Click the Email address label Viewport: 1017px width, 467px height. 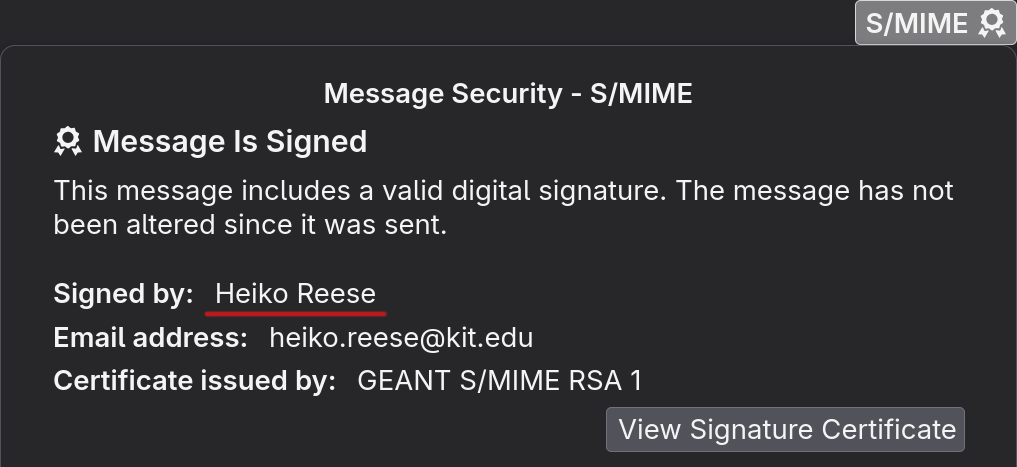click(x=150, y=337)
